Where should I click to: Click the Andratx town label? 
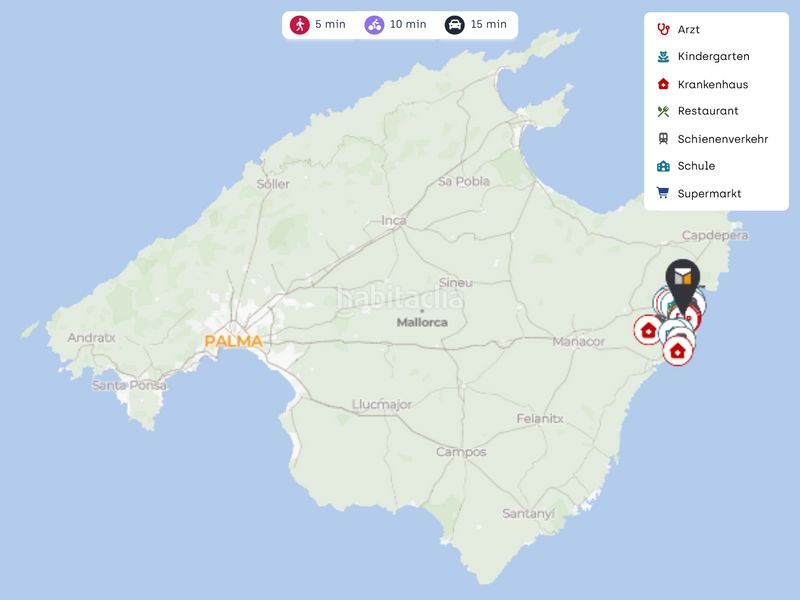click(x=91, y=338)
